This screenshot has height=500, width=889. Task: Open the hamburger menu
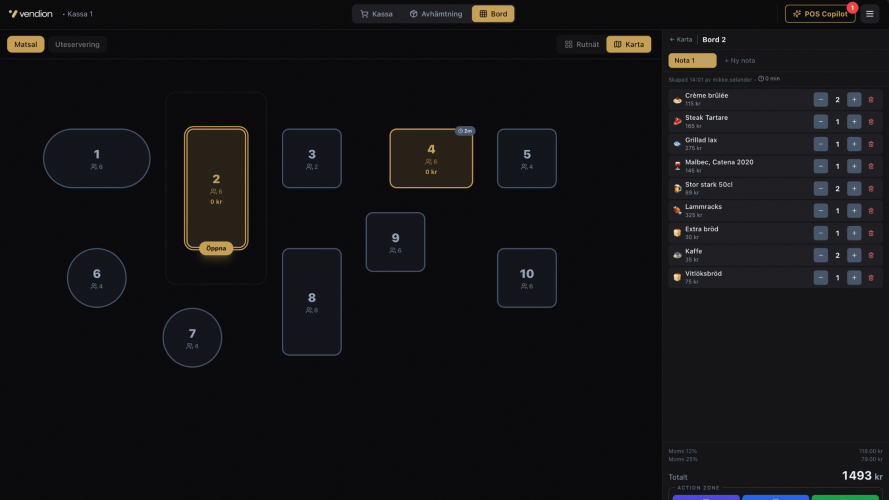(x=869, y=14)
